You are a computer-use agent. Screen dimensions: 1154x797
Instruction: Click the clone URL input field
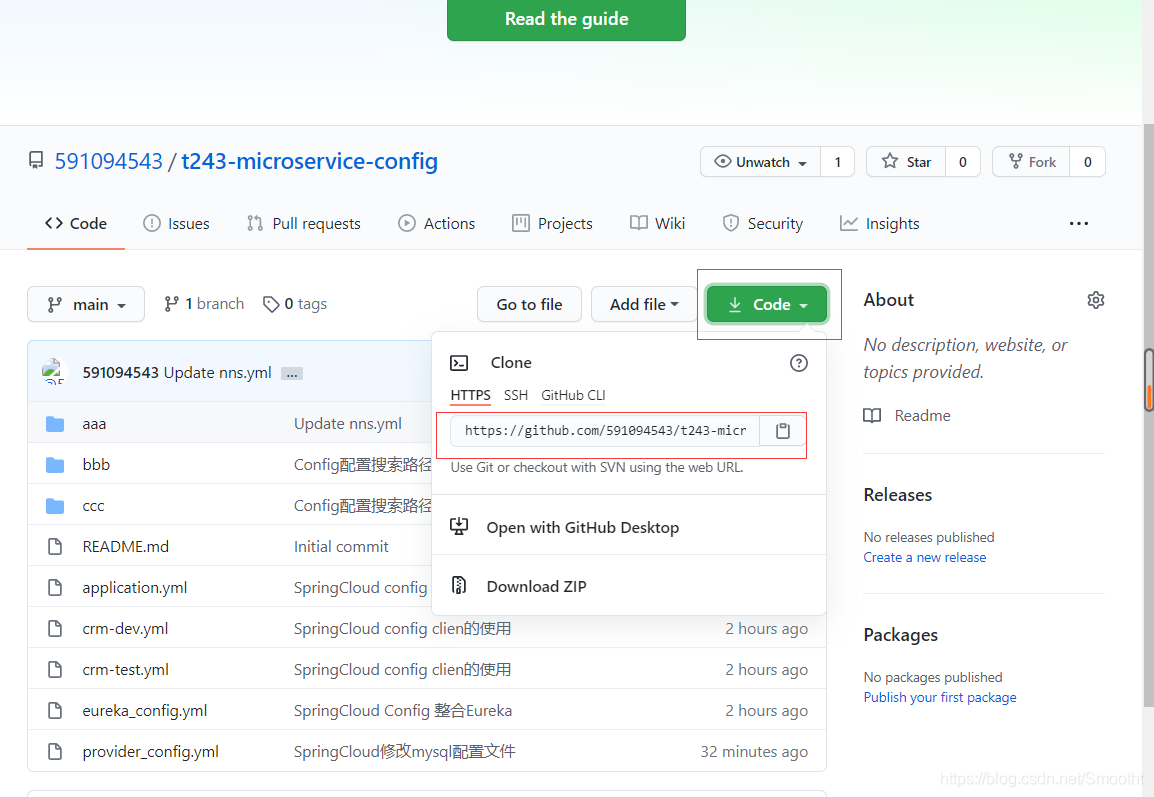(x=605, y=431)
